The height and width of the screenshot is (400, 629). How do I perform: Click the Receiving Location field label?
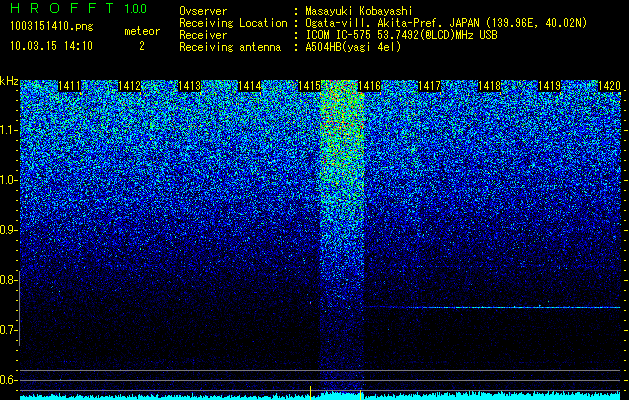[233, 23]
